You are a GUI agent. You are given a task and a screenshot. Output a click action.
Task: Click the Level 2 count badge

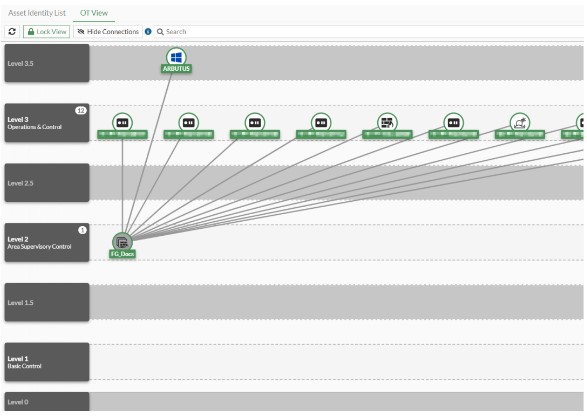point(82,230)
